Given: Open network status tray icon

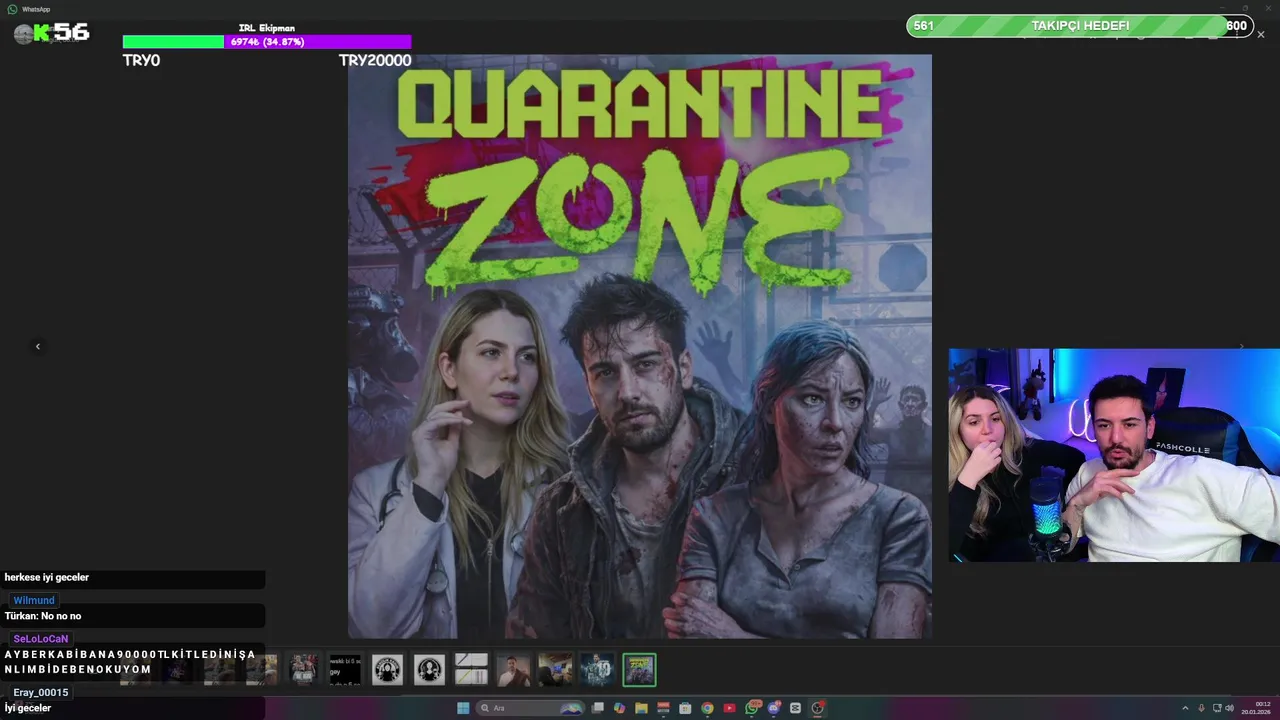Looking at the screenshot, I should (1217, 708).
